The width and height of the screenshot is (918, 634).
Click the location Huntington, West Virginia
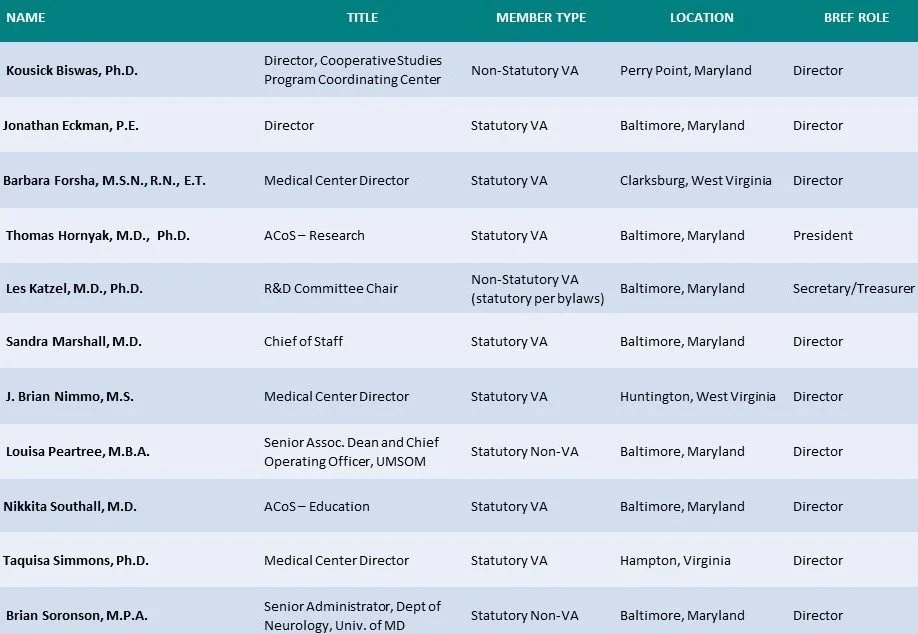[697, 396]
